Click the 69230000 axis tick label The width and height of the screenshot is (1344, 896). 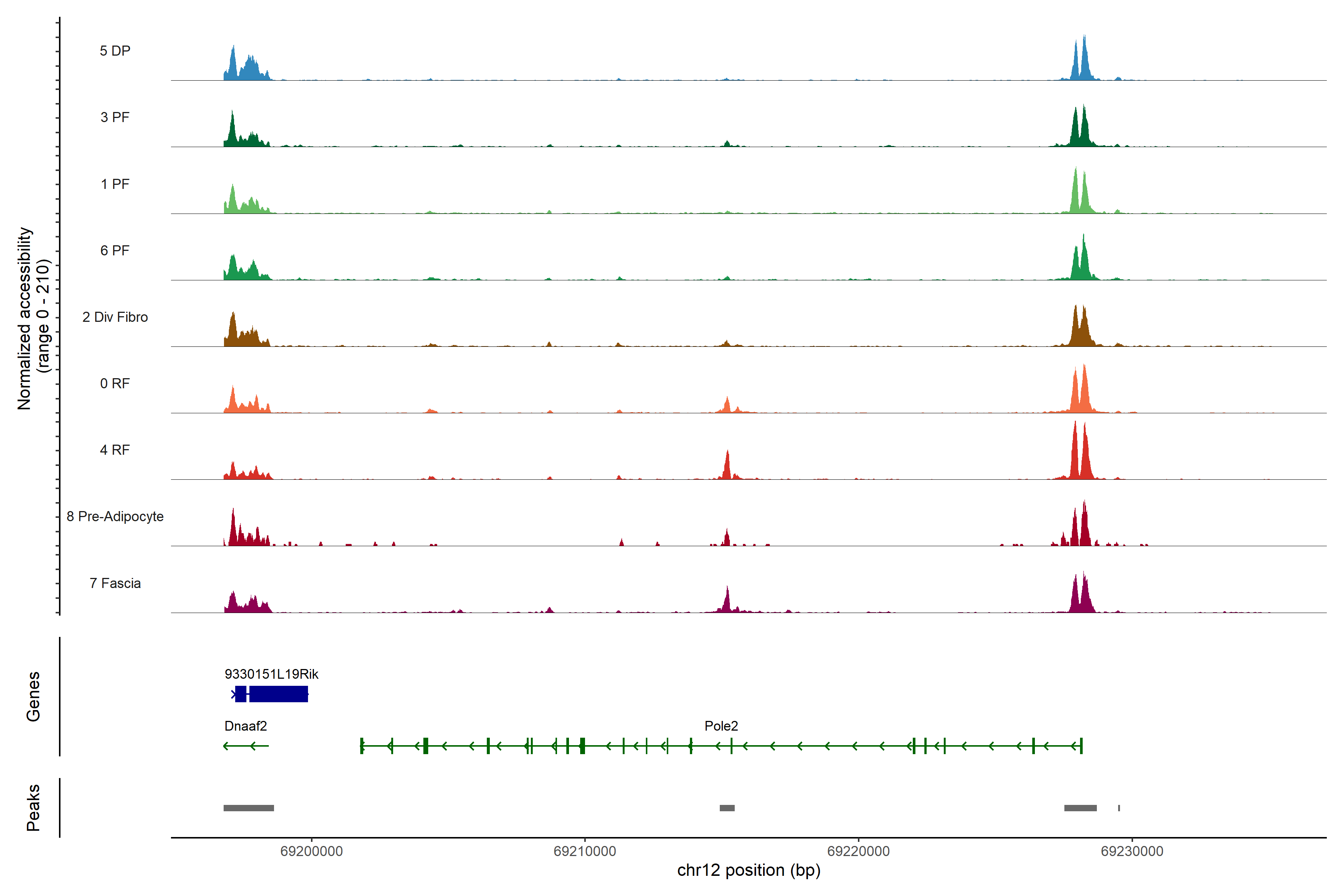[x=1132, y=852]
